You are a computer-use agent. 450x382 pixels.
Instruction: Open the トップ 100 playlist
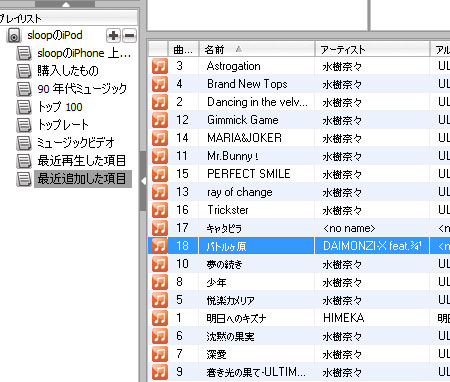tap(60, 107)
